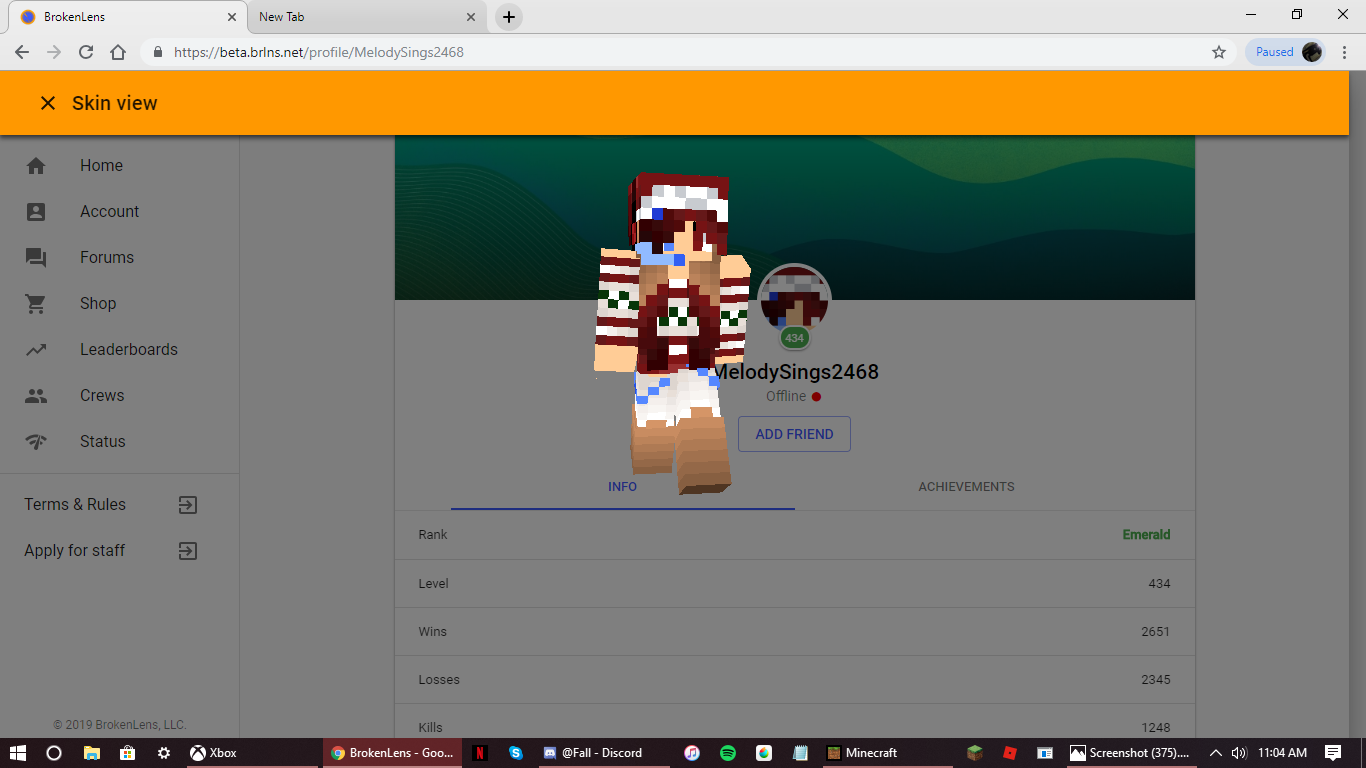Click the browser home button

[x=118, y=52]
